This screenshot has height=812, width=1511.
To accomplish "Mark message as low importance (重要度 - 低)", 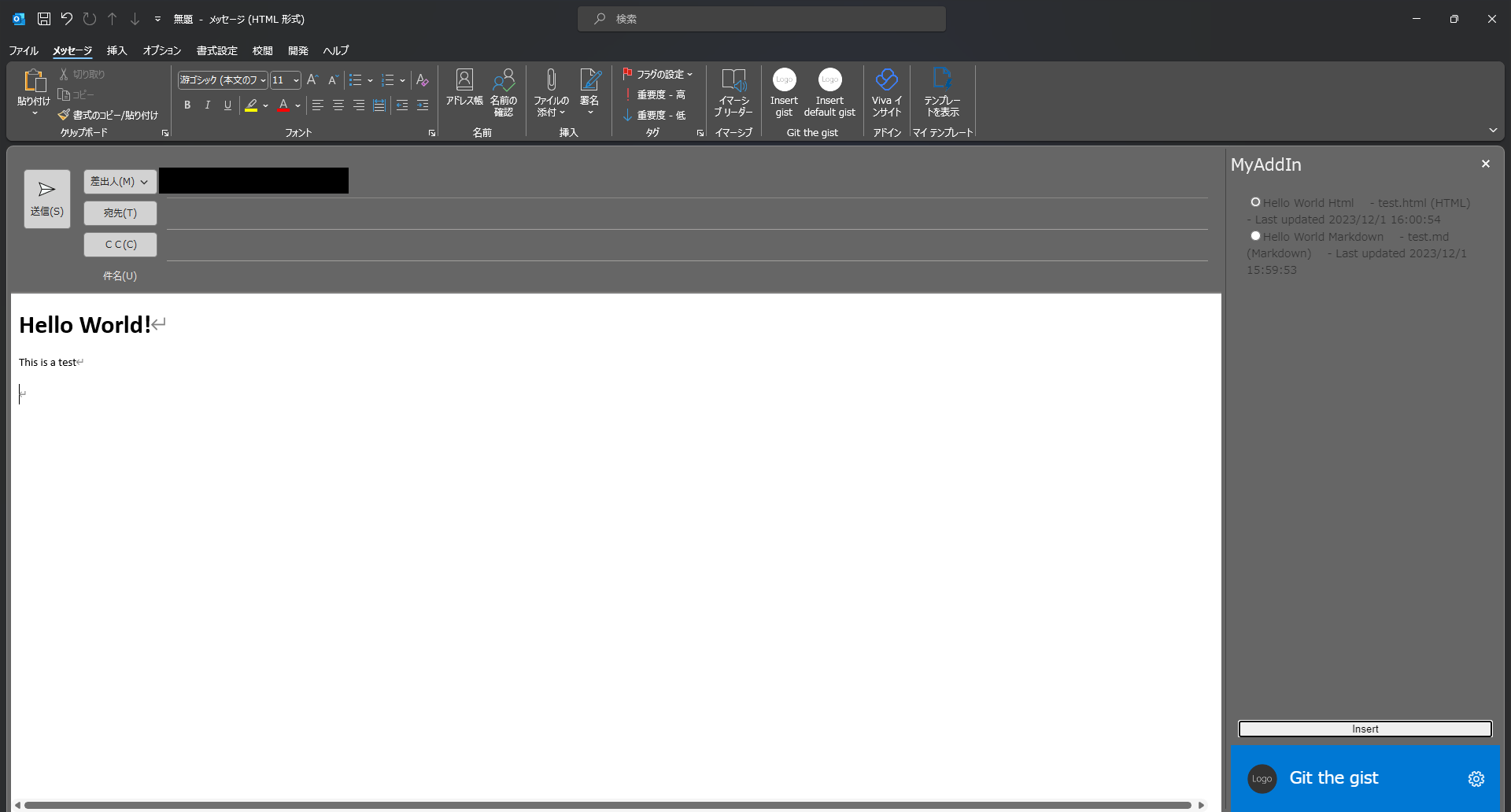I will 654,115.
